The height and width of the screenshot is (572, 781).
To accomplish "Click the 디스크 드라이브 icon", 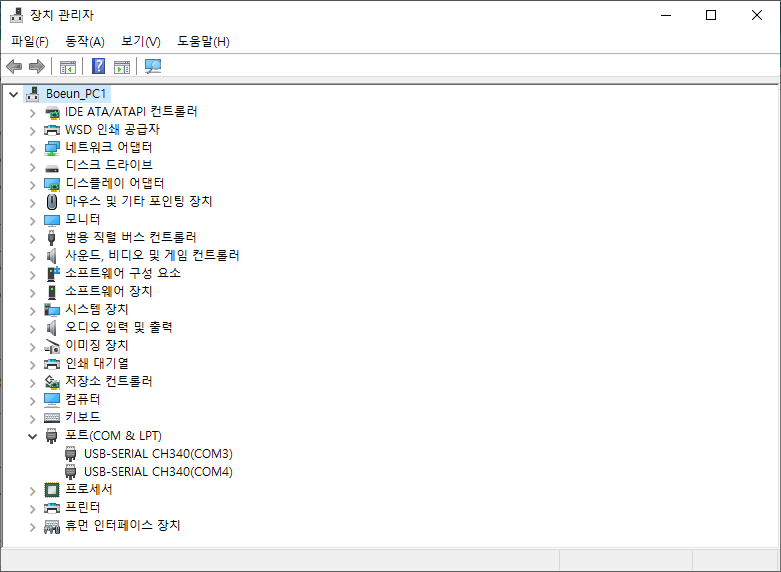I will tap(52, 168).
